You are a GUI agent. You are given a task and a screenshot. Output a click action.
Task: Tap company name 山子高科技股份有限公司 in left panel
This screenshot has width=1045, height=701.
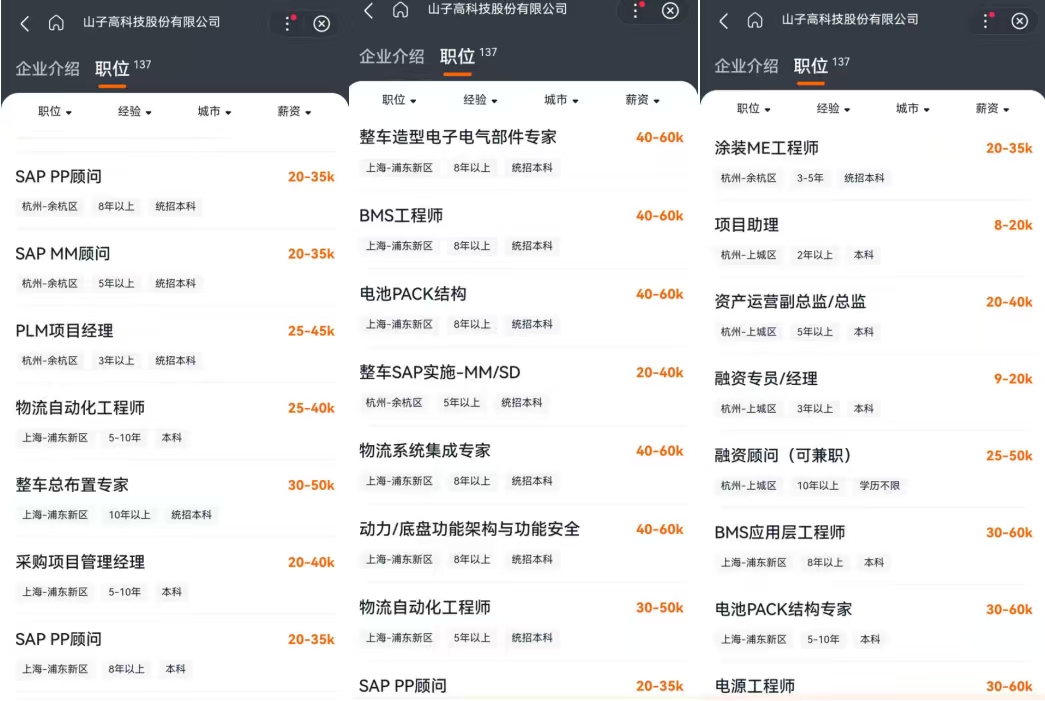151,22
